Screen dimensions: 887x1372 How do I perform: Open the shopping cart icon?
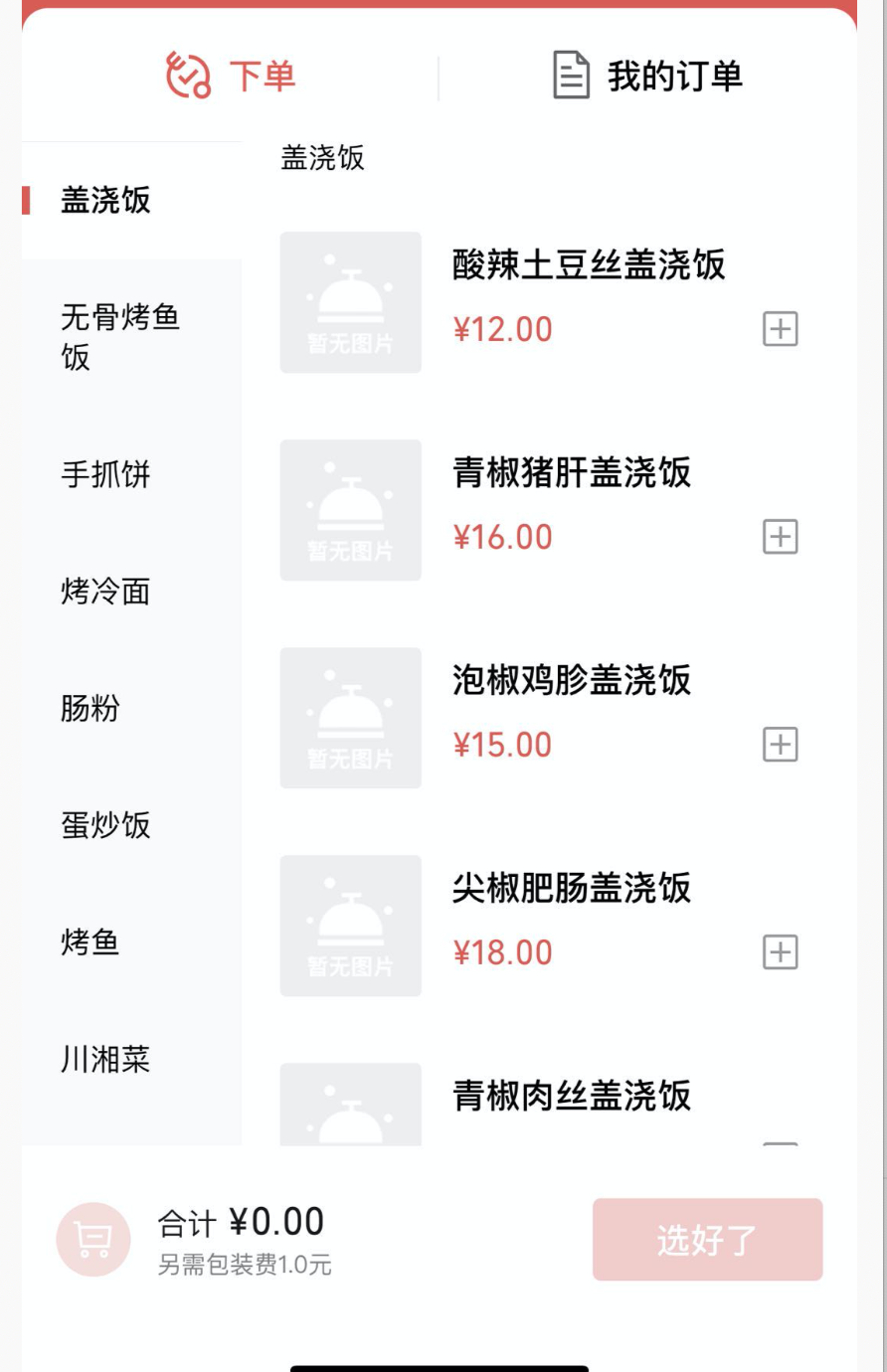point(93,1239)
